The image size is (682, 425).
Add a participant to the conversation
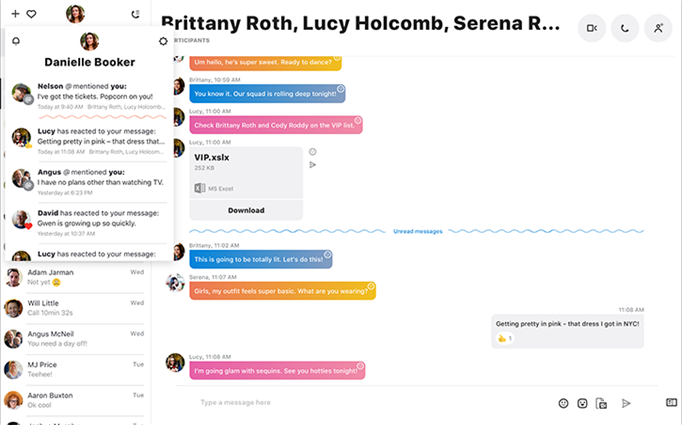[658, 28]
